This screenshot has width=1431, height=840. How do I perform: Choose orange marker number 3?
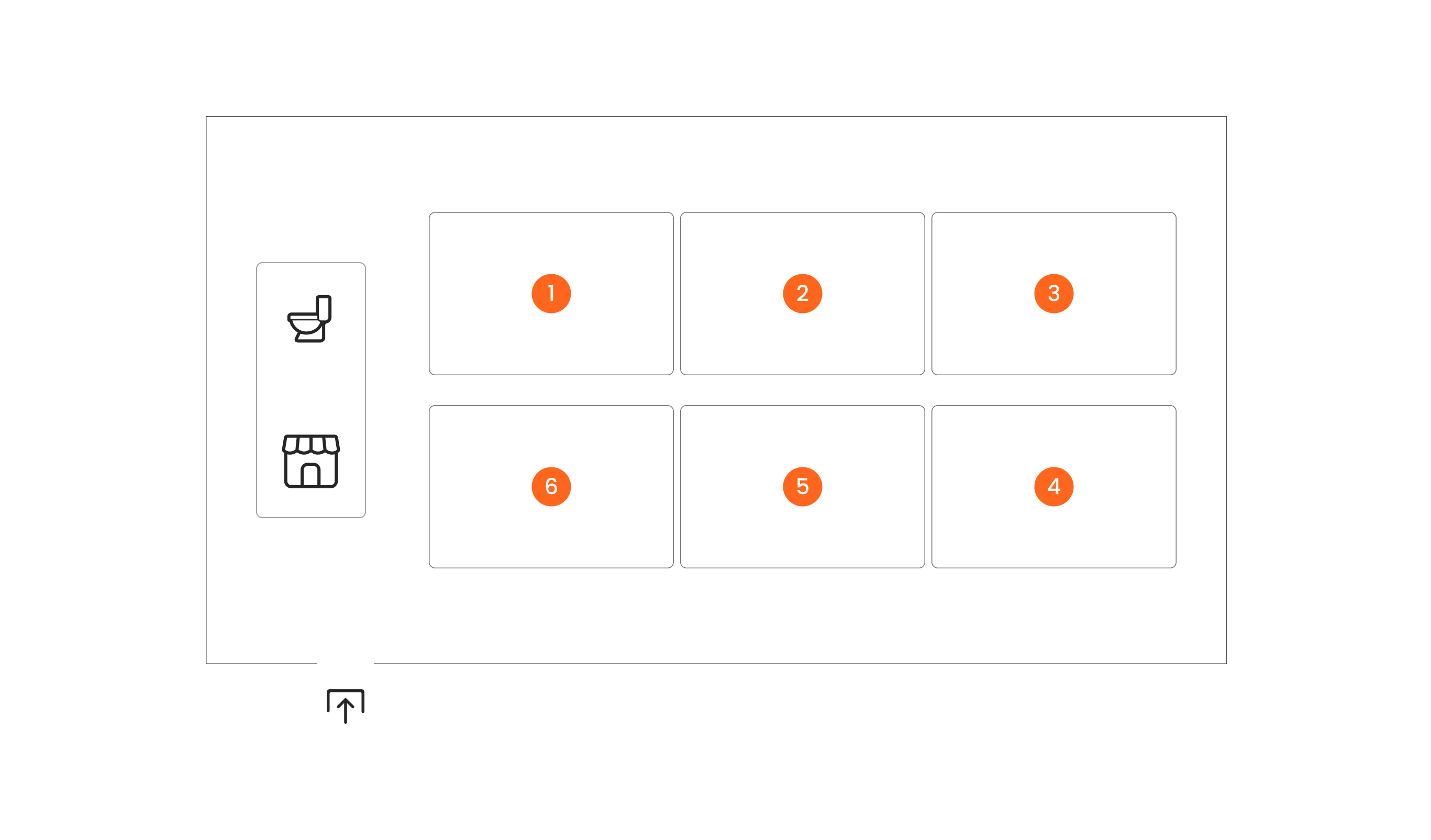coord(1054,294)
